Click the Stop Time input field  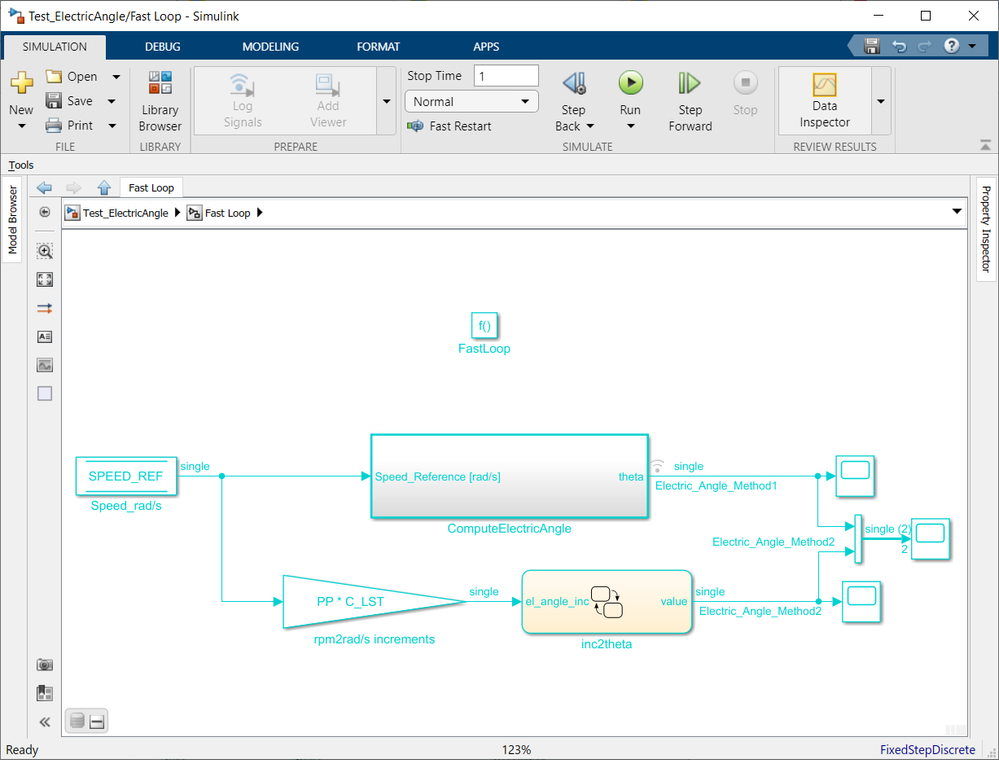(506, 76)
